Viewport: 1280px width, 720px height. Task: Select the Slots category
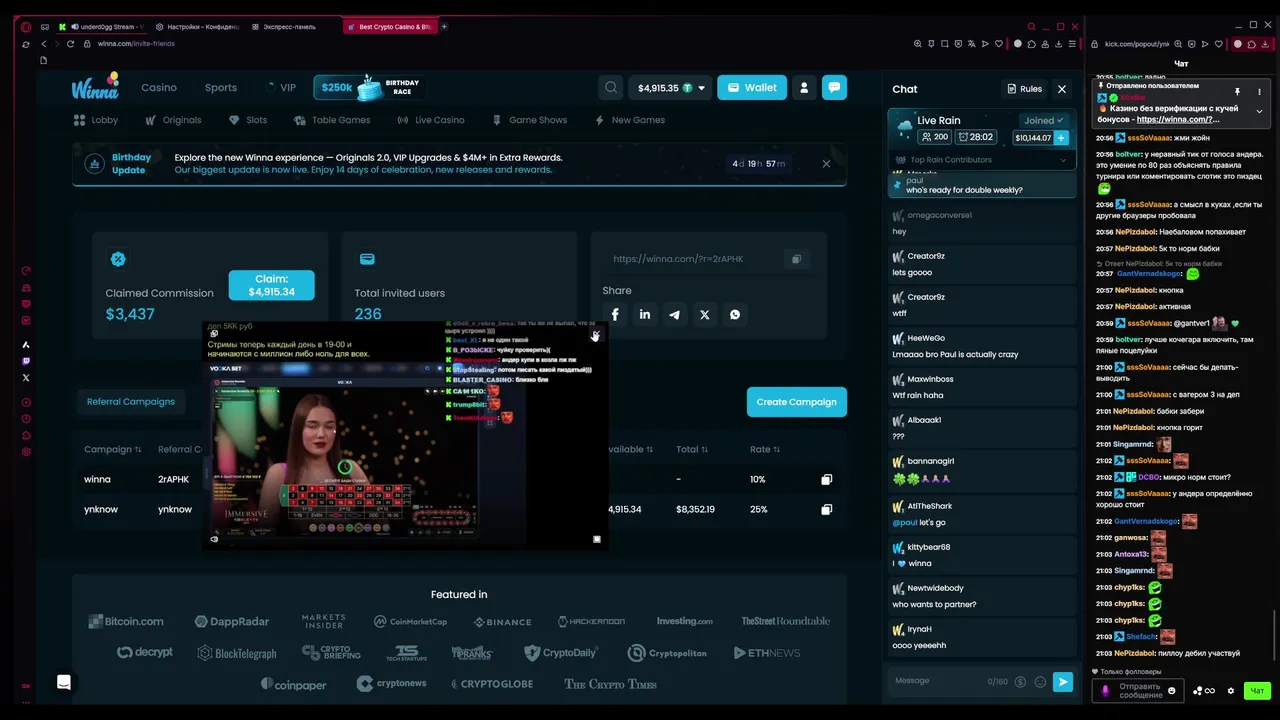coord(248,120)
